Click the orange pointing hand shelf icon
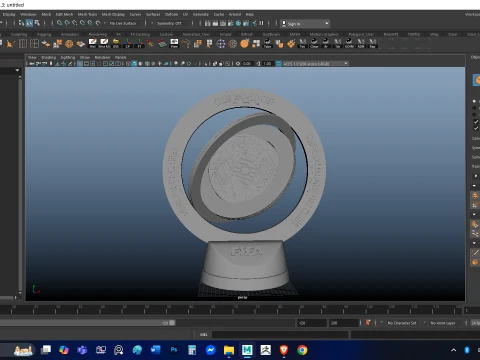480x360 pixels. (279, 44)
